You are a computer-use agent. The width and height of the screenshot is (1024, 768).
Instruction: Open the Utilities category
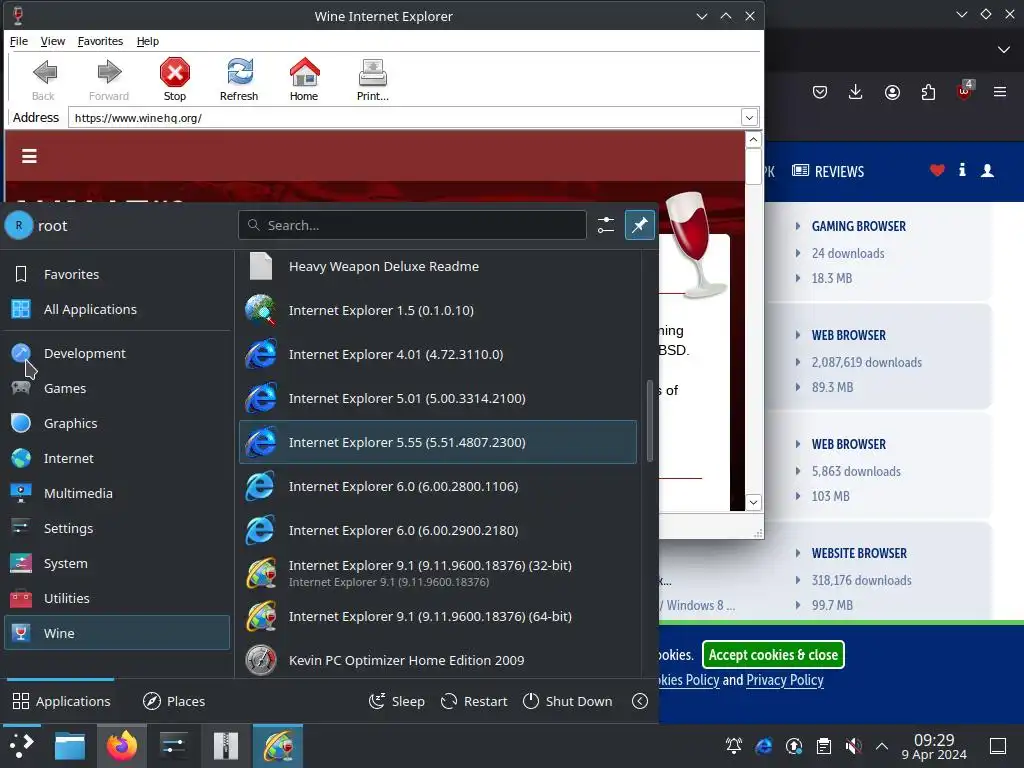point(117,598)
